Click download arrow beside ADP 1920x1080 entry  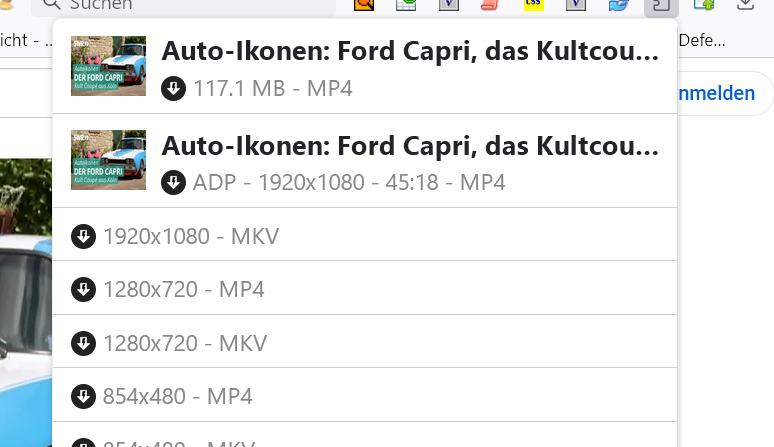pos(173,182)
